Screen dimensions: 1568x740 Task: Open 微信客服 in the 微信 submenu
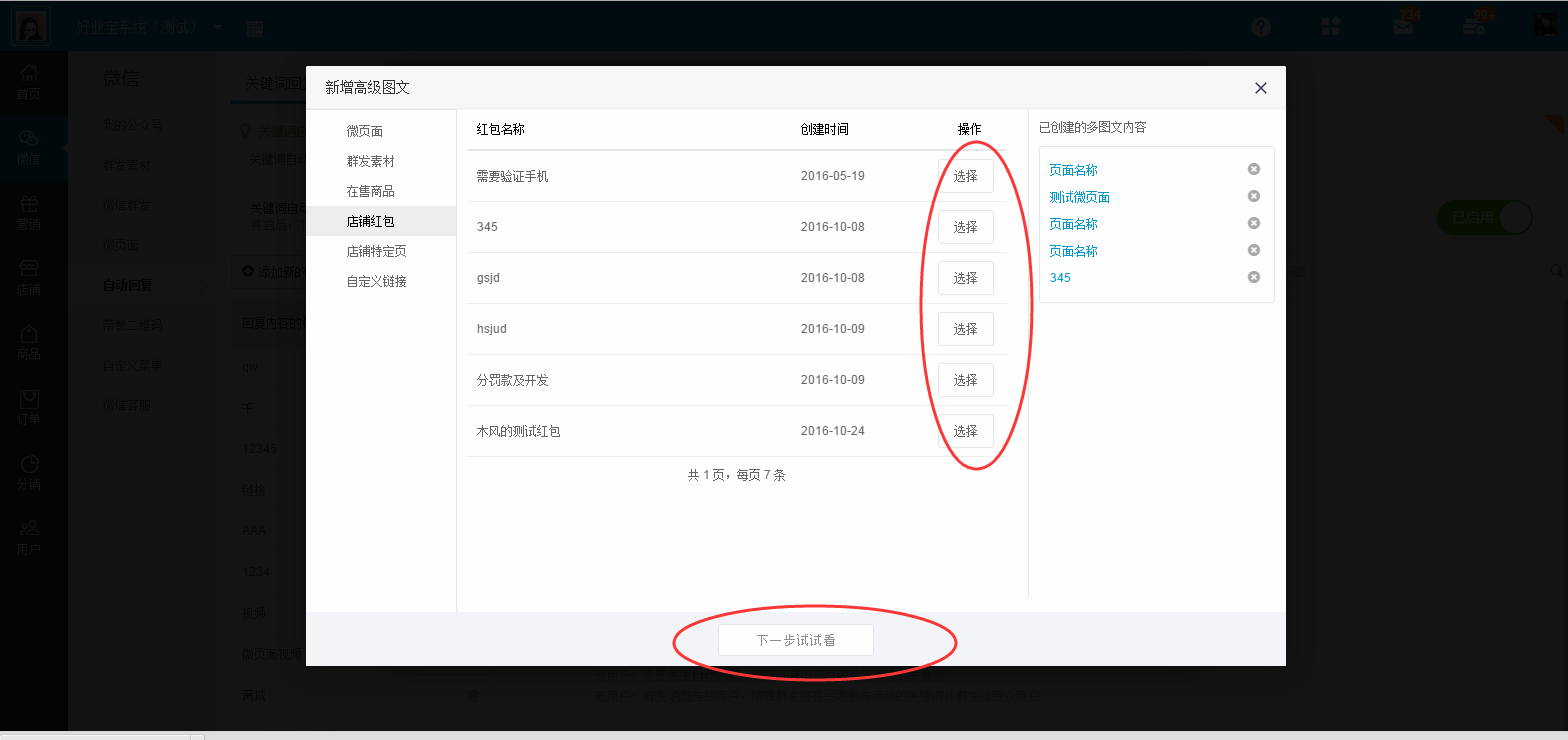point(126,405)
